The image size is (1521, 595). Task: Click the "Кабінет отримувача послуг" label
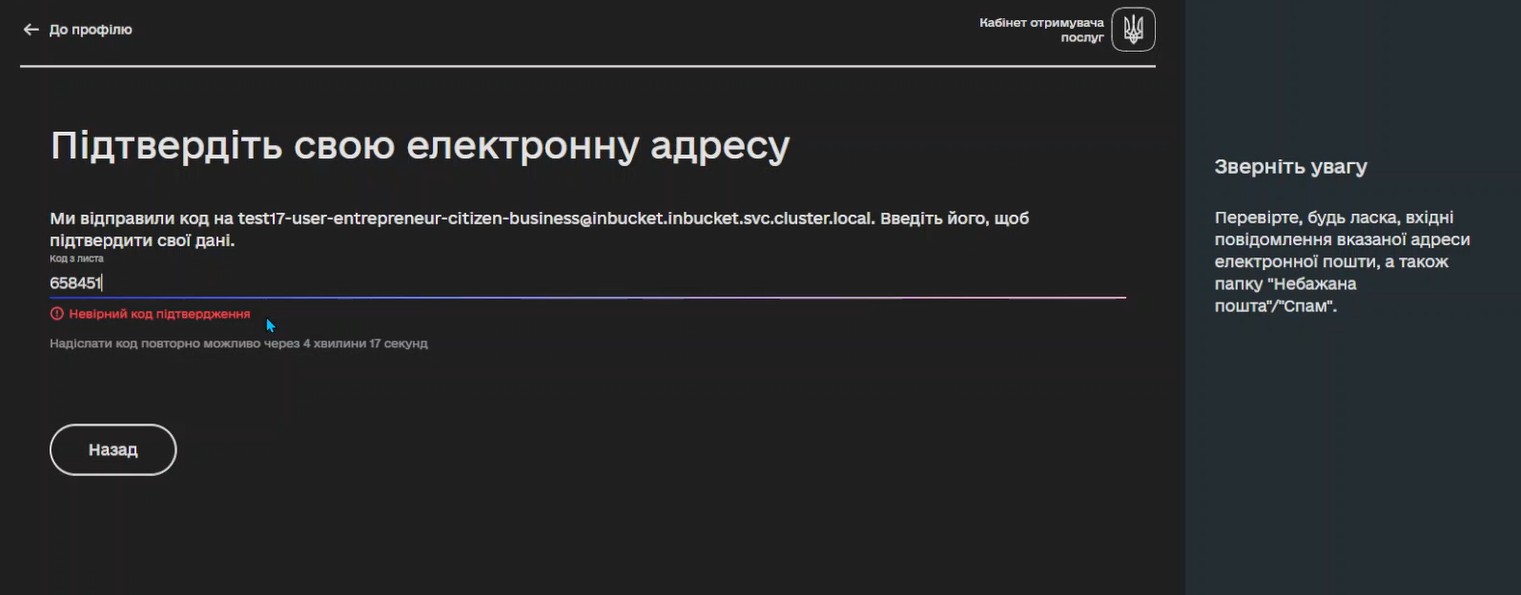(1042, 30)
